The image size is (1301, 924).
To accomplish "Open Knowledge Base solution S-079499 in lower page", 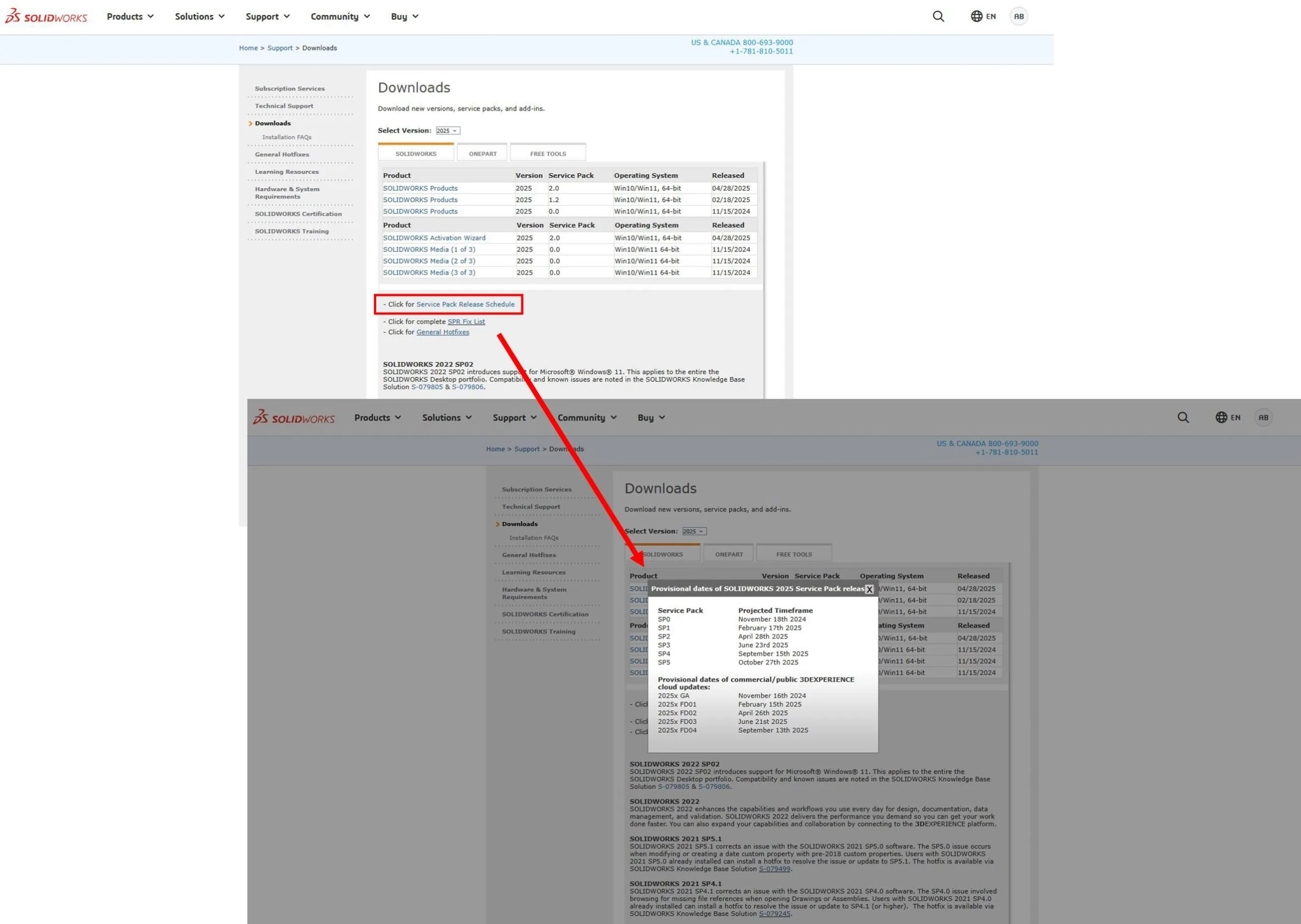I will point(774,869).
